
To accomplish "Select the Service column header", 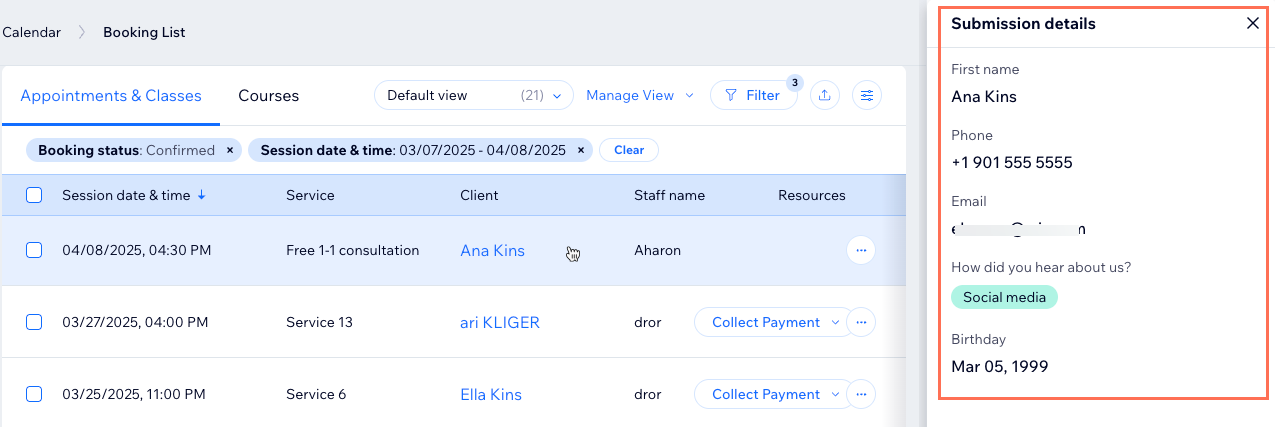I will tap(310, 195).
